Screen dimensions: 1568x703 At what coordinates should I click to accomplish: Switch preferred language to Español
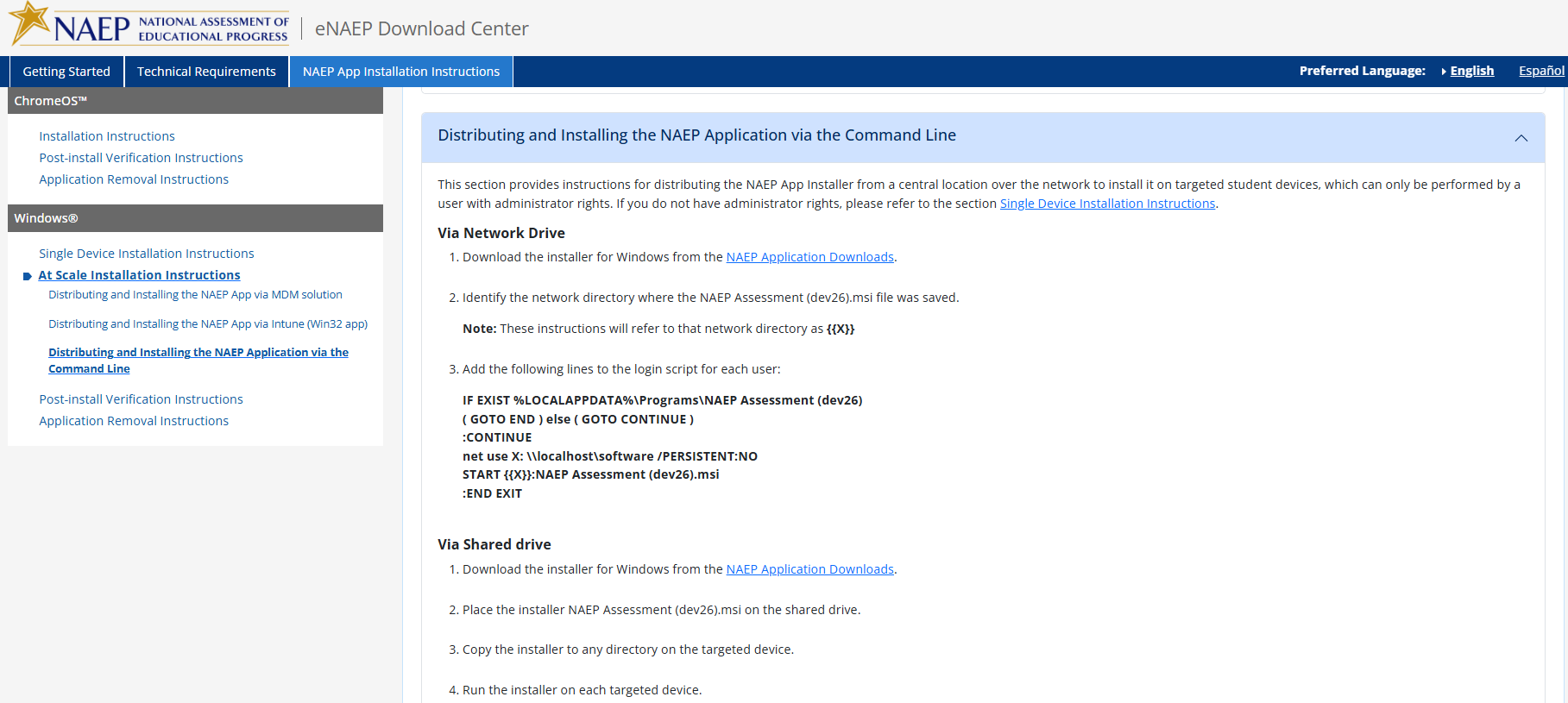click(1541, 71)
